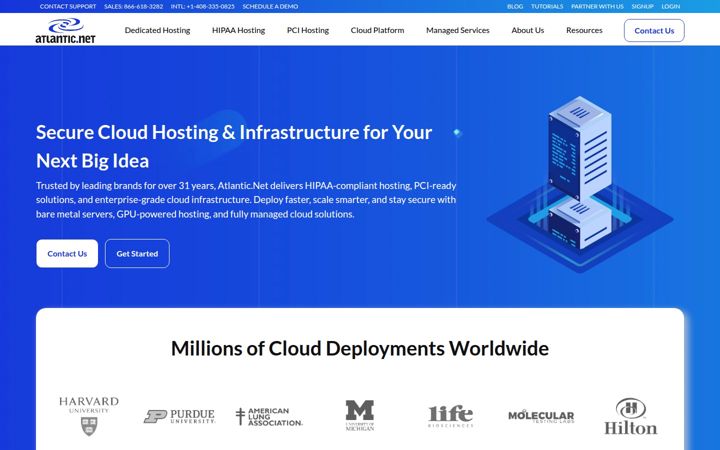The width and height of the screenshot is (720, 450).
Task: Expand the Managed Services menu
Action: (x=458, y=30)
